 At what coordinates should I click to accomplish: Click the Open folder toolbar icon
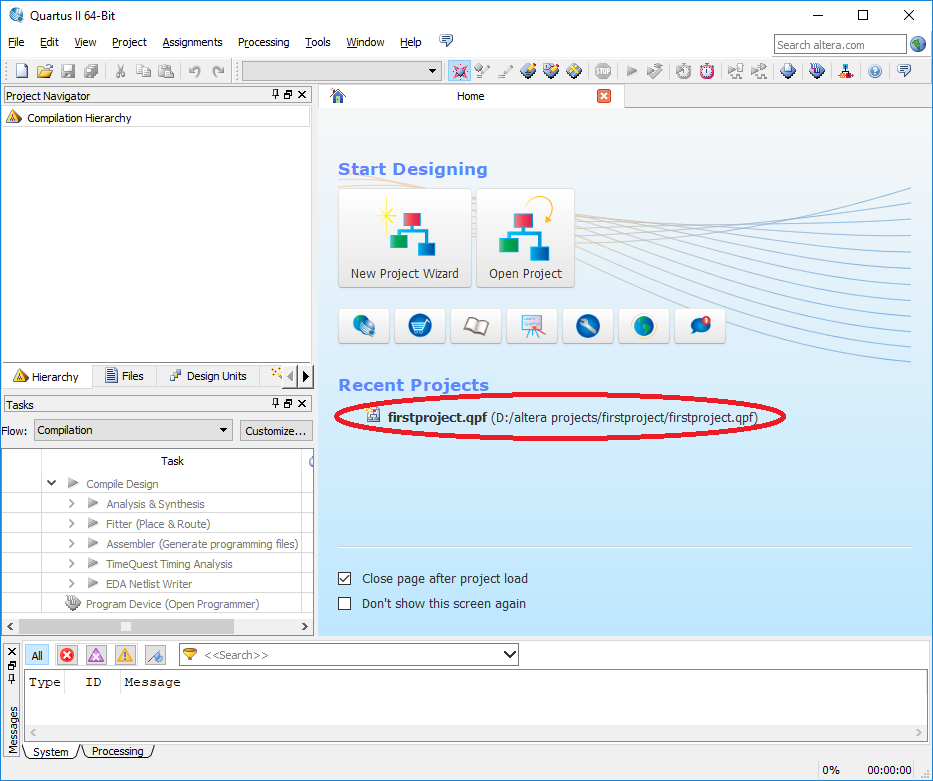pos(45,71)
